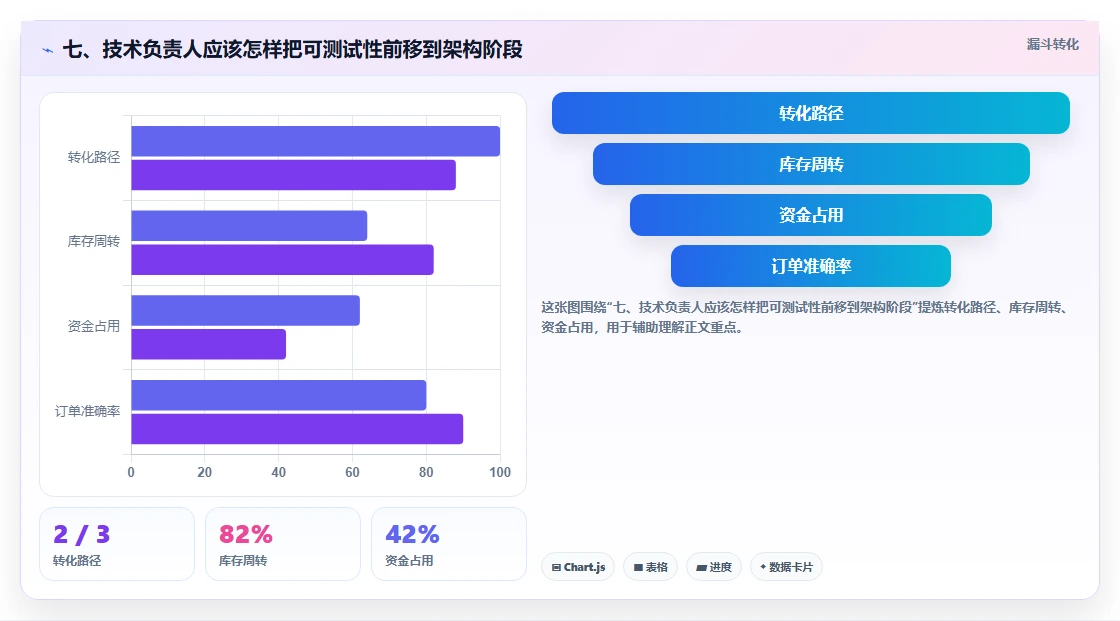This screenshot has height=621, width=1120.
Task: Click the purple 订单准确率 bar in chart
Action: tap(297, 429)
